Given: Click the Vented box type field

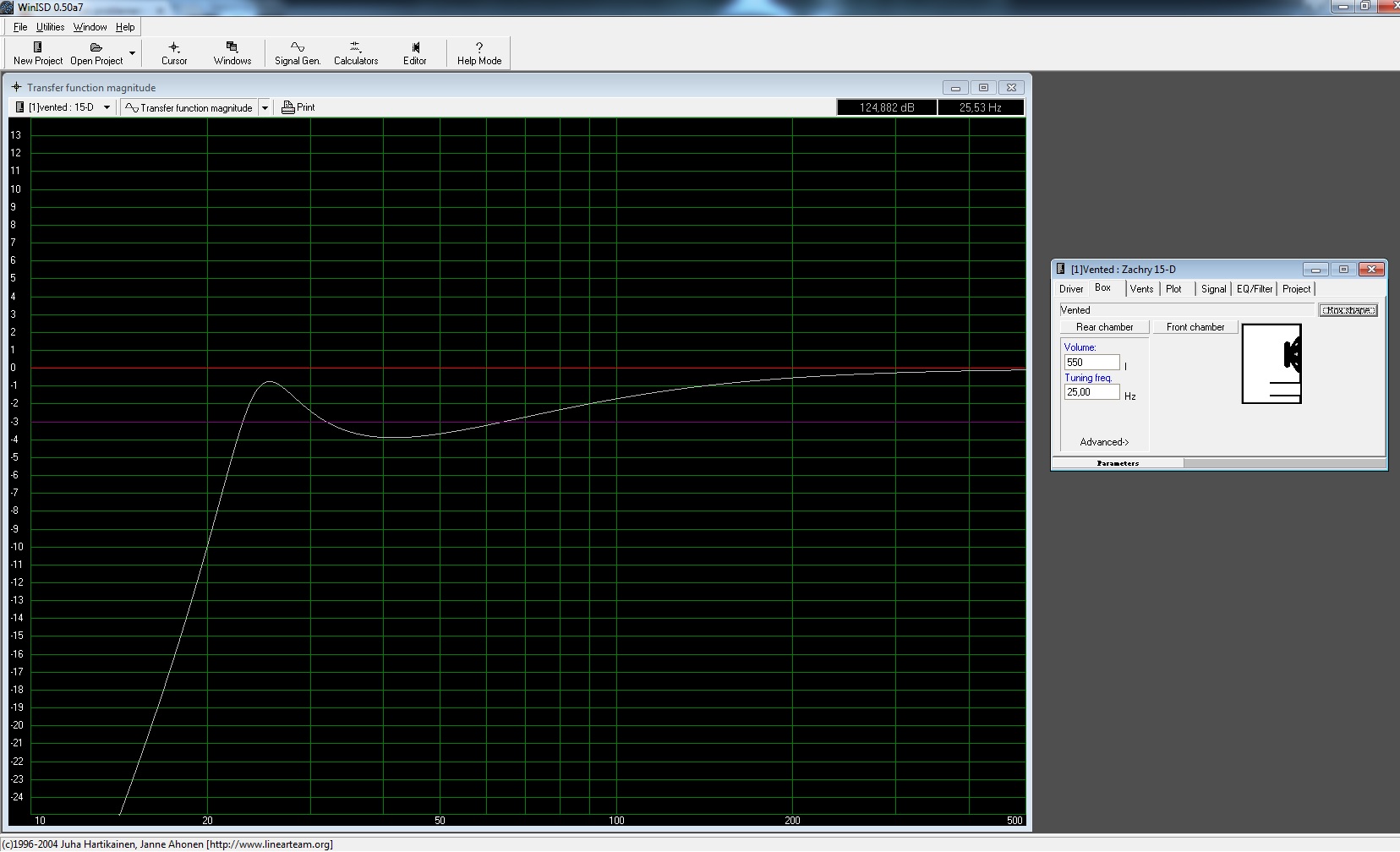Looking at the screenshot, I should click(1187, 310).
